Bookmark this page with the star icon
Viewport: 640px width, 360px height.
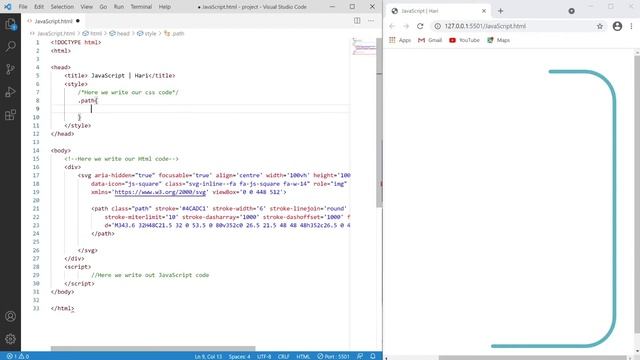coord(600,26)
